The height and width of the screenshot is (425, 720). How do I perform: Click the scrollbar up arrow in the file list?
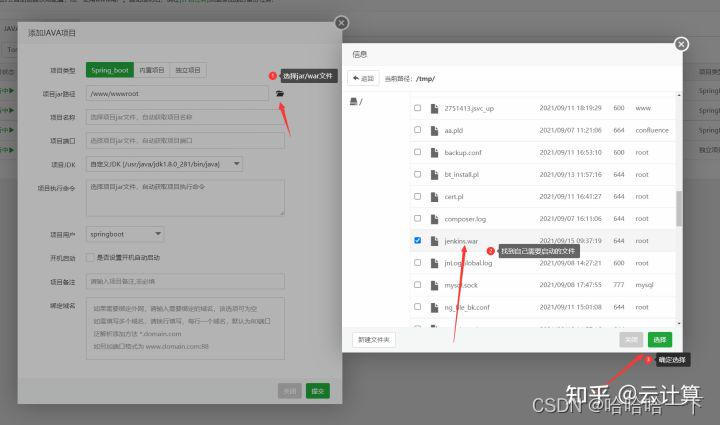[679, 95]
